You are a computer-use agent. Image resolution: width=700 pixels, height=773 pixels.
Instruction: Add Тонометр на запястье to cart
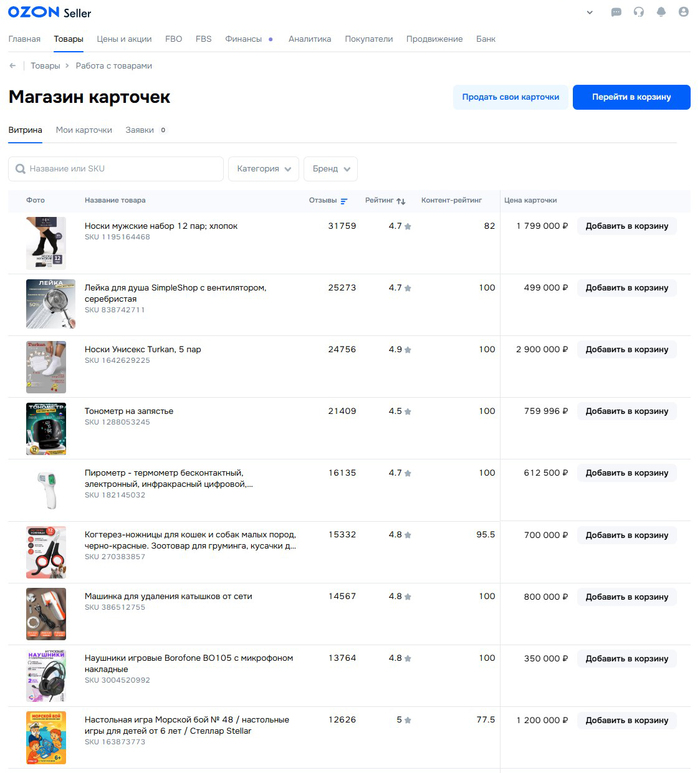point(626,411)
